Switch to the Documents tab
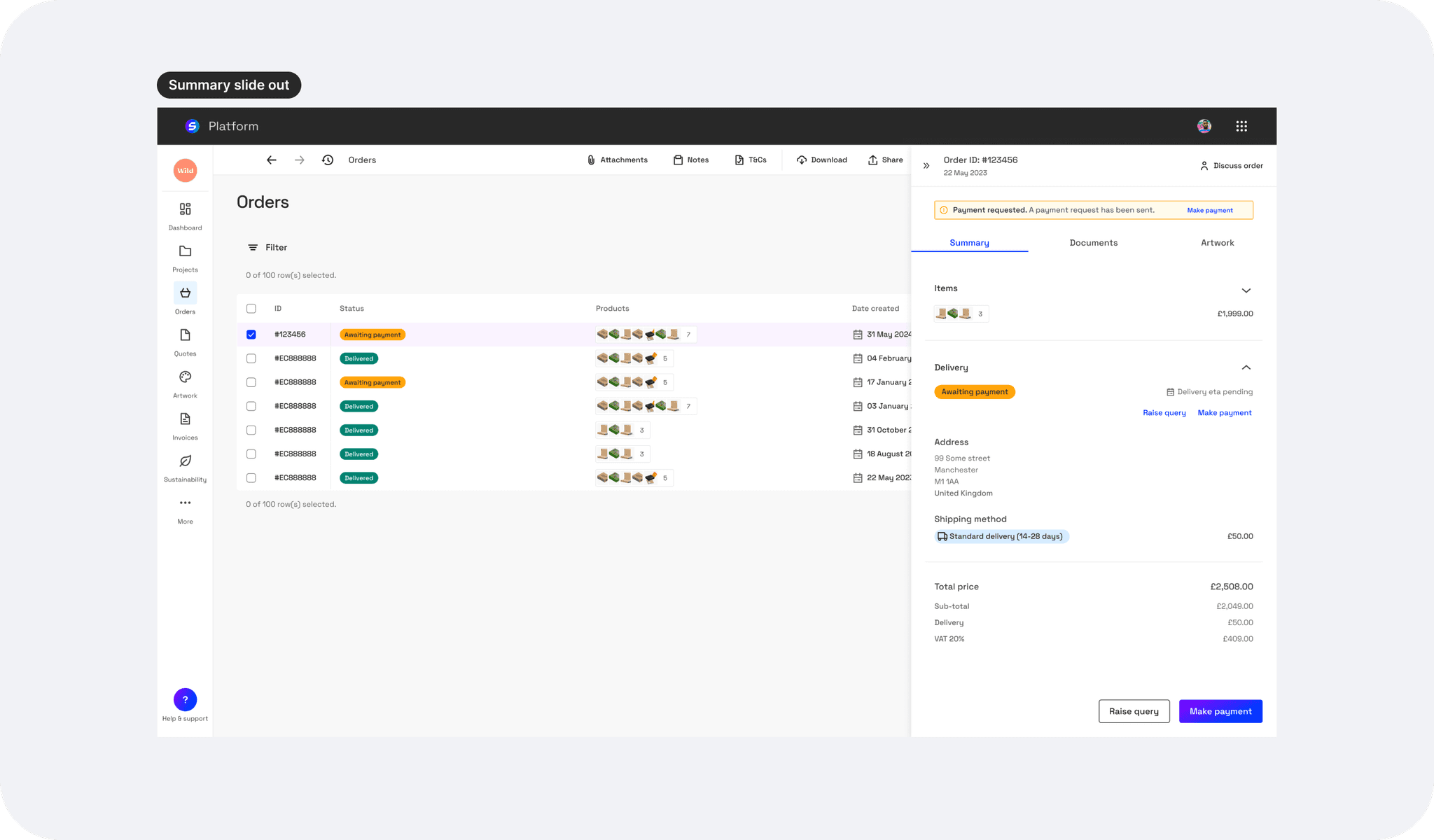This screenshot has height=840, width=1434. tap(1093, 243)
